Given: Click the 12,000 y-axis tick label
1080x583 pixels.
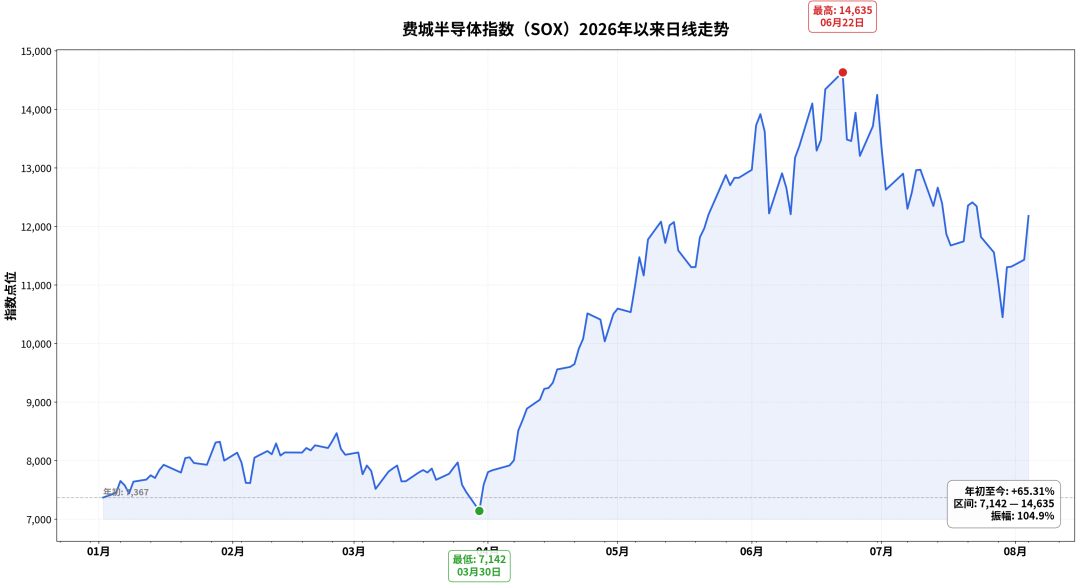Looking at the screenshot, I should point(37,227).
